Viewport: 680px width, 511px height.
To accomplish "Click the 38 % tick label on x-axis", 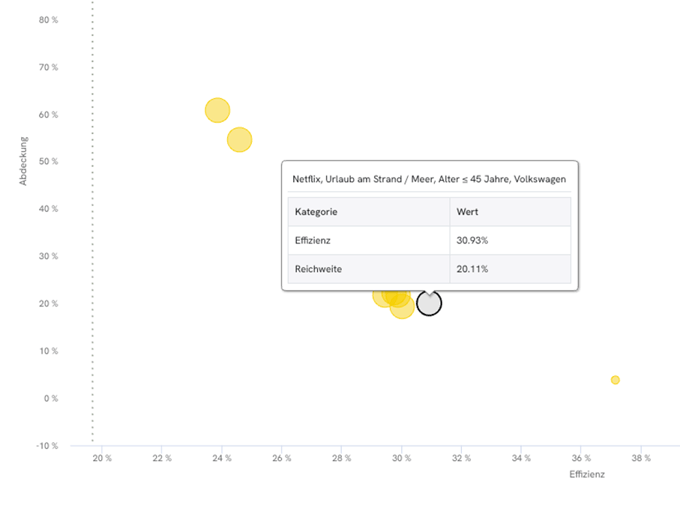I will (641, 458).
